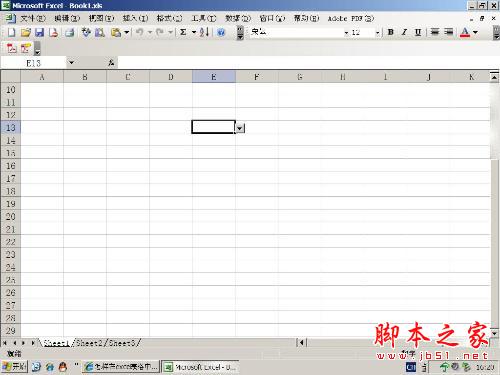
Task: Open the AutoSum functions dropdown arrow
Action: pos(194,32)
